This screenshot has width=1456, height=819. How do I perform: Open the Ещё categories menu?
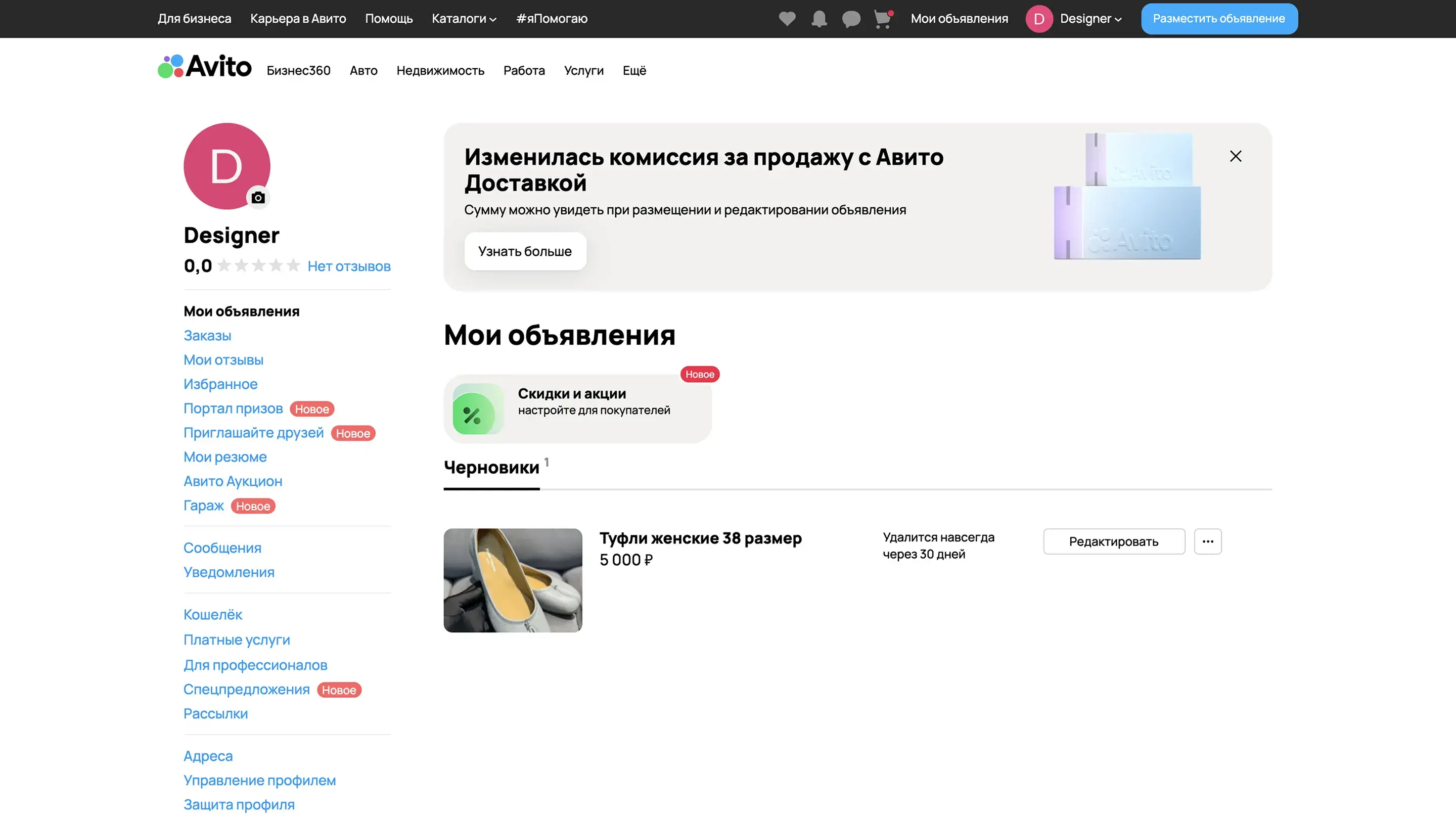click(x=634, y=71)
